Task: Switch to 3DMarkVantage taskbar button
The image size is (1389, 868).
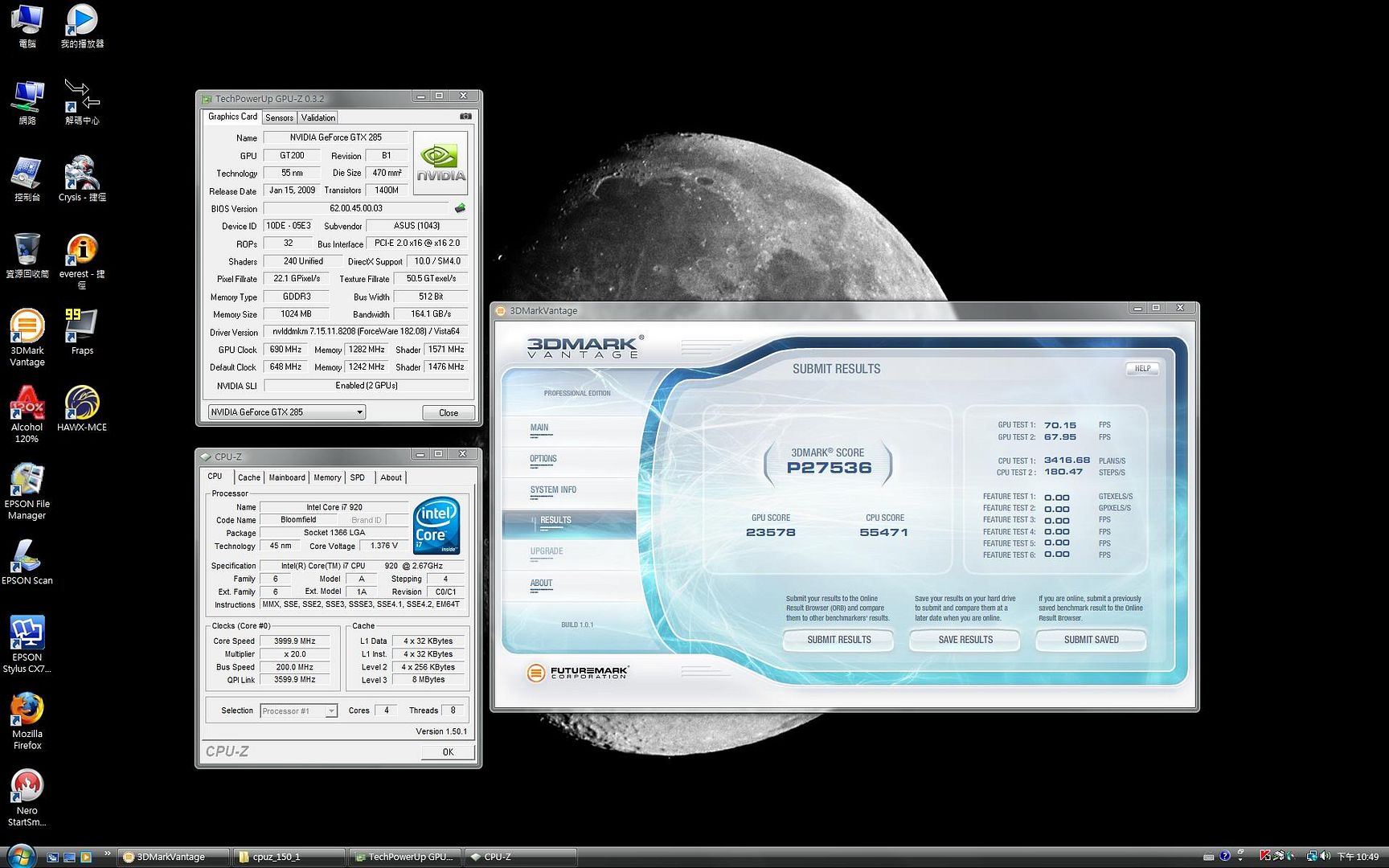Action: (x=174, y=857)
